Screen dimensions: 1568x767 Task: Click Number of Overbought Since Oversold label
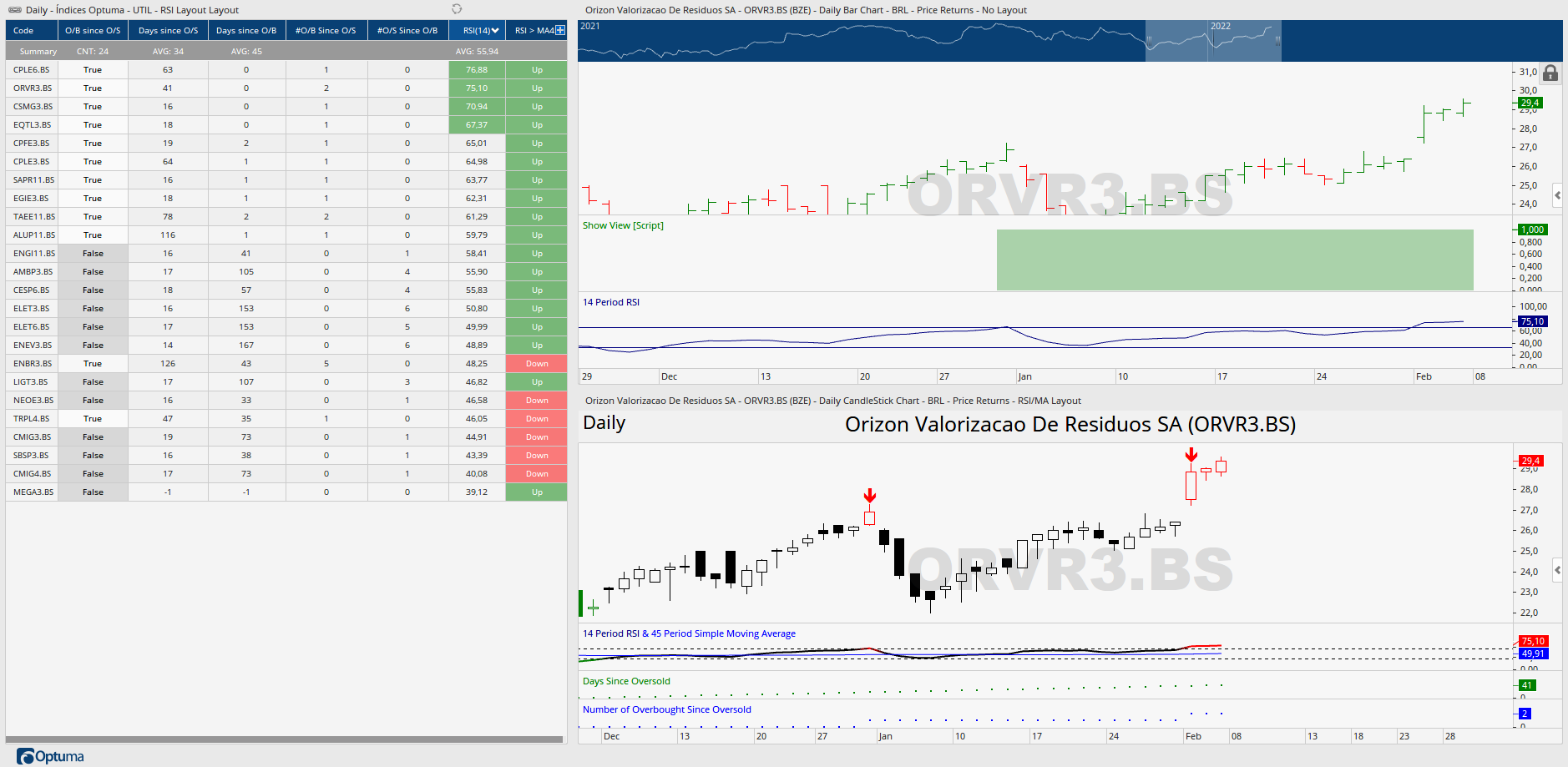click(666, 709)
